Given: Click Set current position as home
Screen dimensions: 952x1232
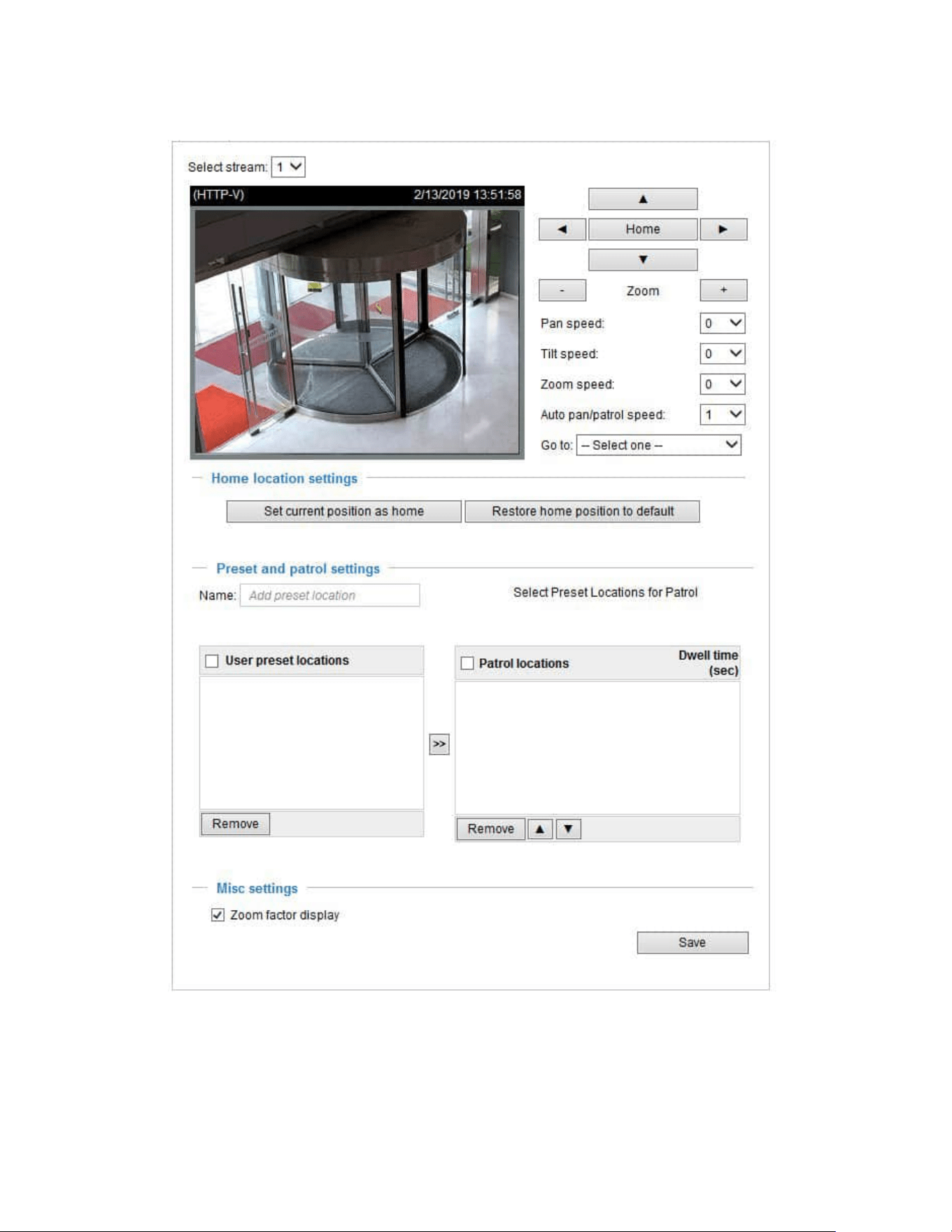Looking at the screenshot, I should [x=344, y=511].
